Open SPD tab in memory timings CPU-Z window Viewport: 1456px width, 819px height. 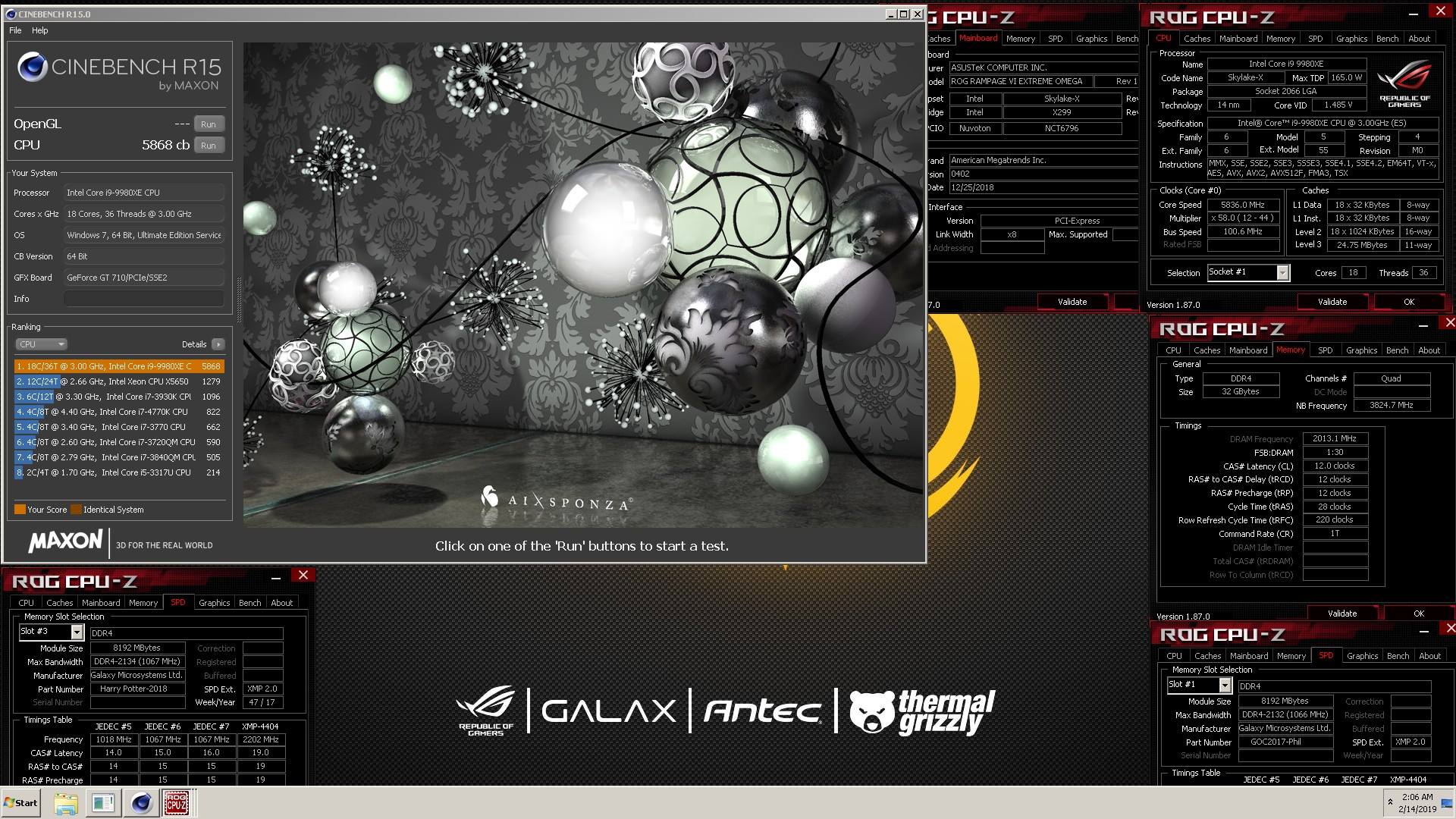click(1326, 350)
